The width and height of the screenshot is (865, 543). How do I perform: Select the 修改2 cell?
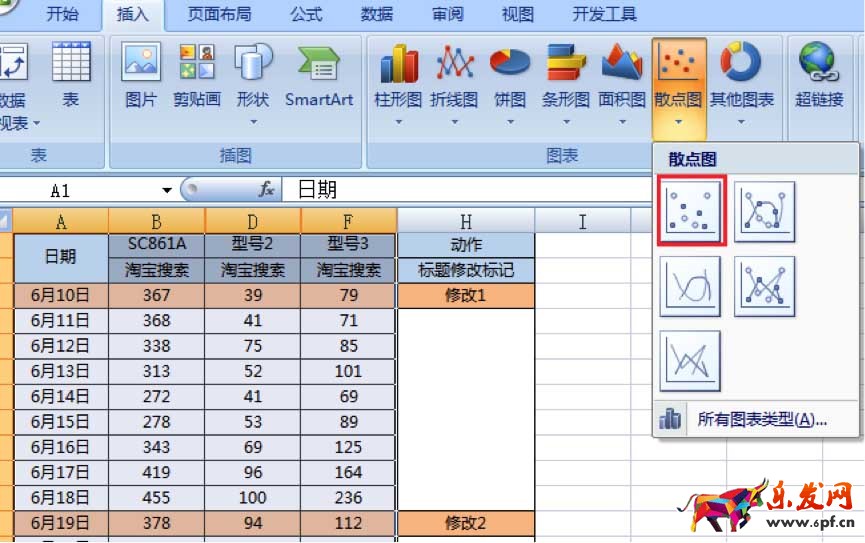[x=466, y=523]
